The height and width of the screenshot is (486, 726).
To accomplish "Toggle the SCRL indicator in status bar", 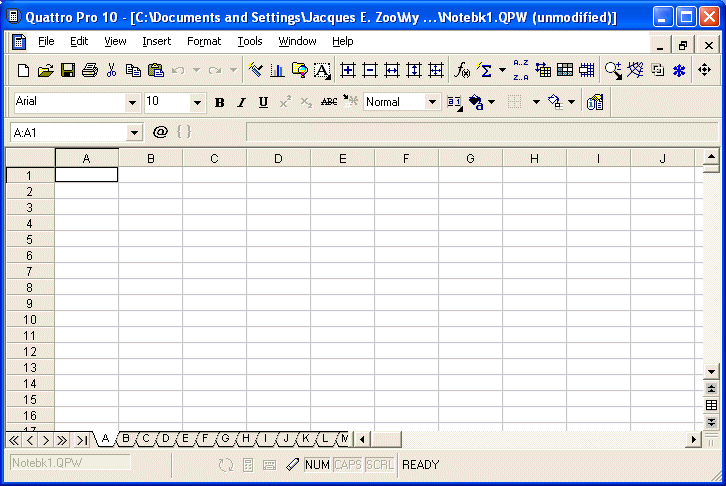I will click(379, 464).
